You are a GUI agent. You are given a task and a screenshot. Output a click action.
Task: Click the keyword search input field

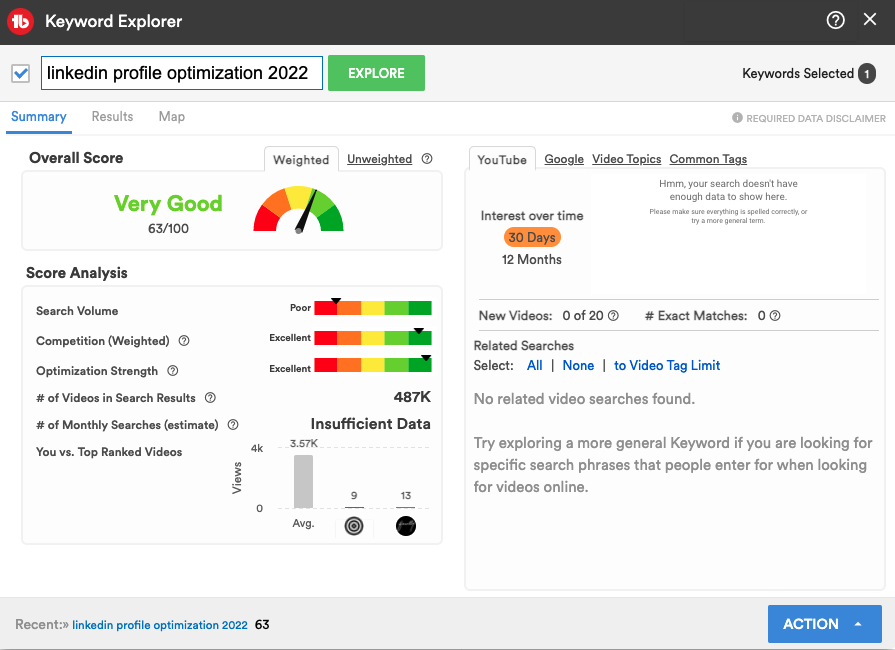click(182, 73)
